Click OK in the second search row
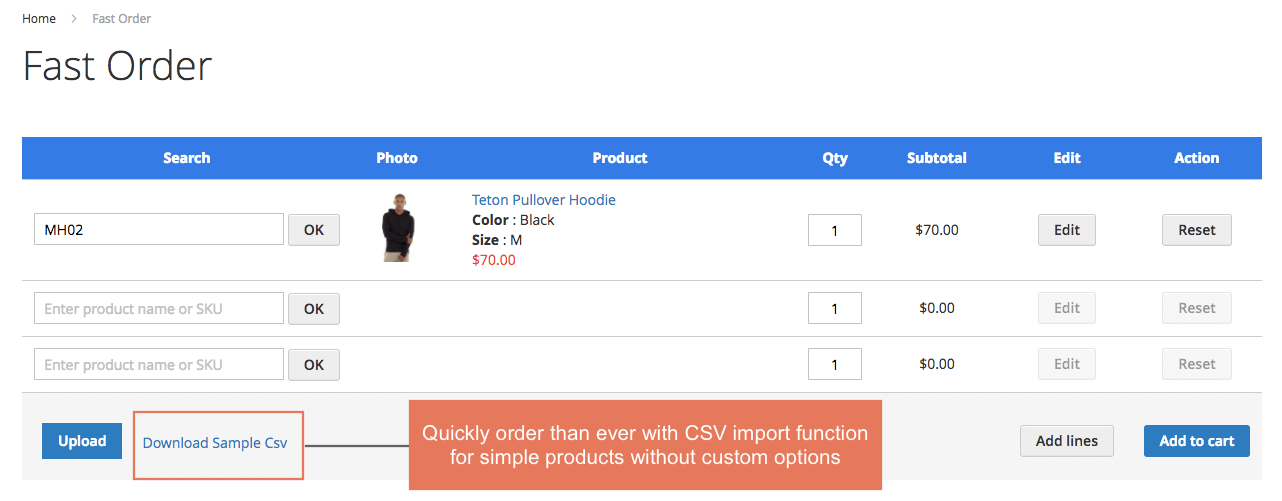 (x=314, y=308)
